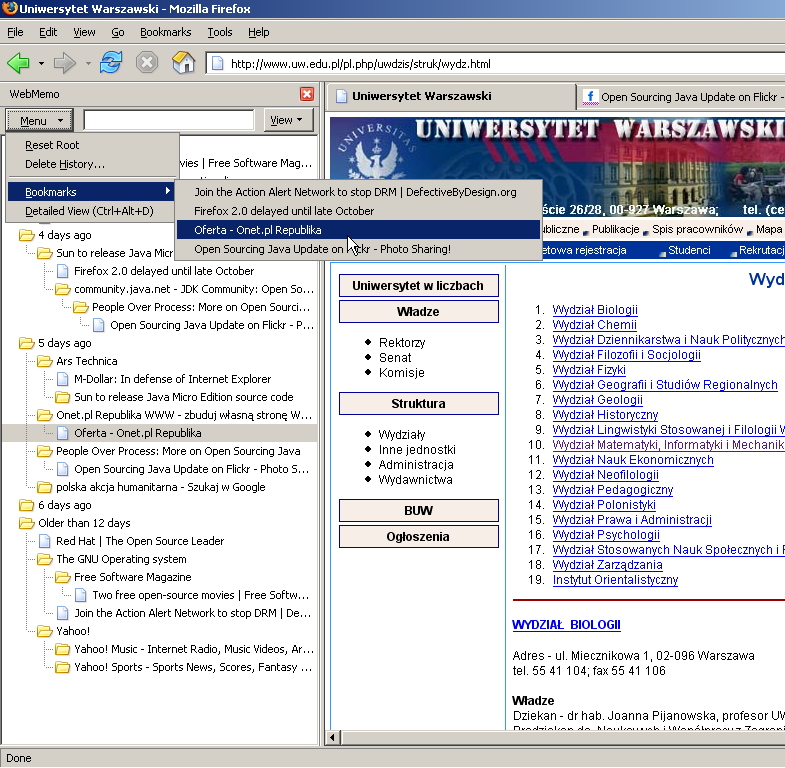The height and width of the screenshot is (768, 785).
Task: Click the Firefox icon in the title bar
Action: pos(9,9)
